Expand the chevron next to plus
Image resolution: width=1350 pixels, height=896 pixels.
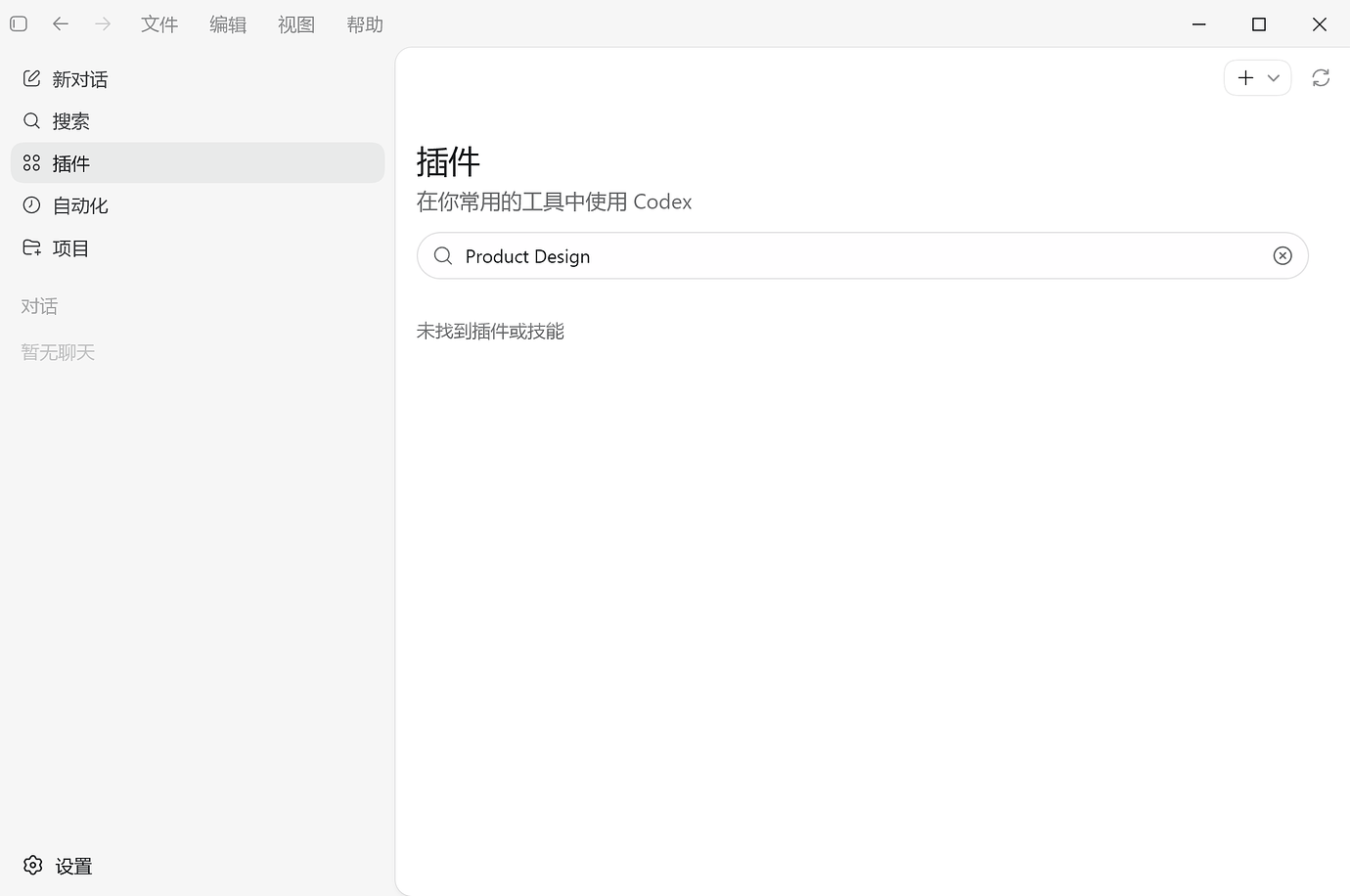pos(1274,78)
